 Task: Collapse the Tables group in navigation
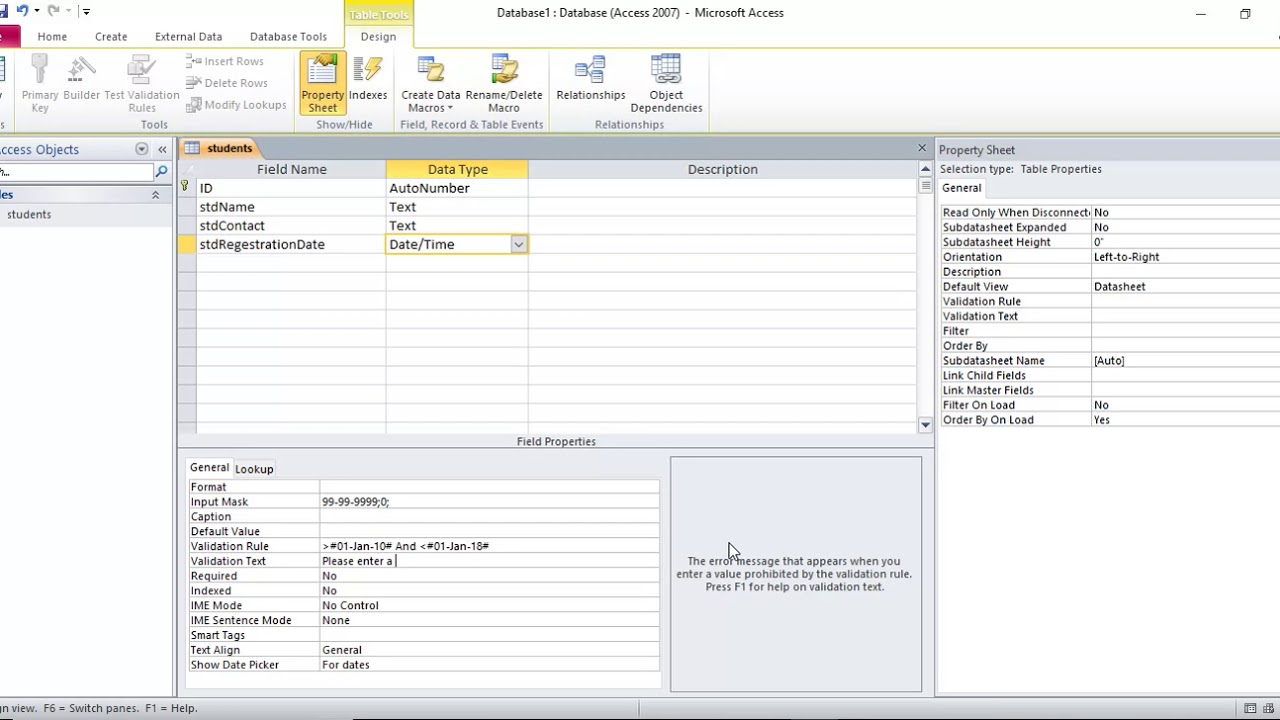click(x=155, y=195)
